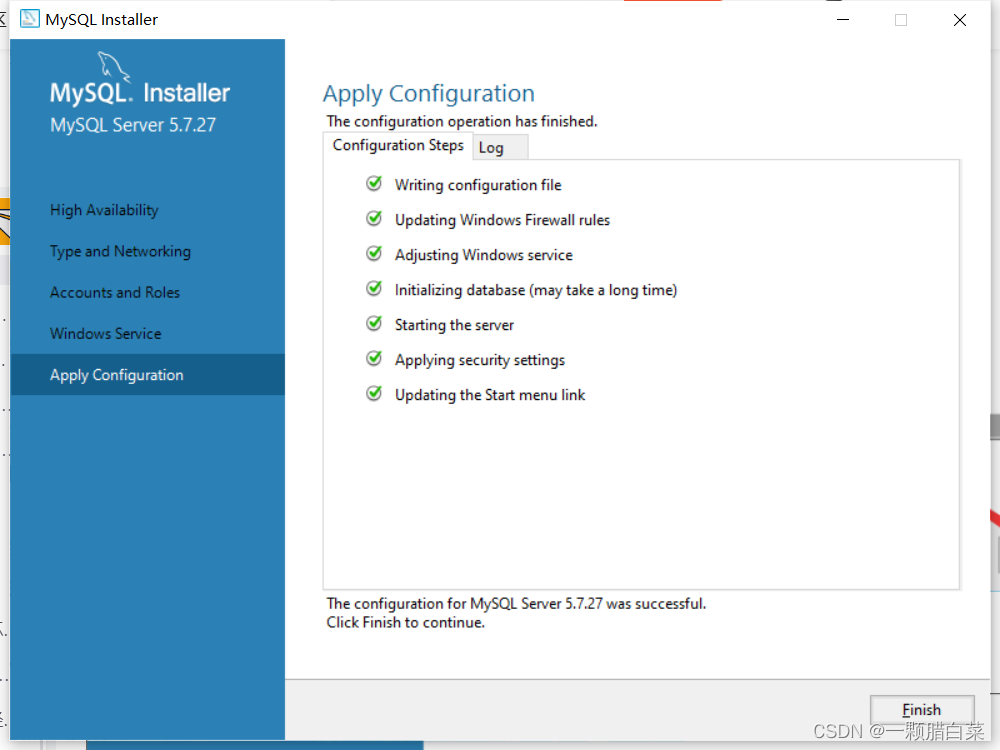
Task: Open the High Availability step in the sidebar
Action: 105,210
